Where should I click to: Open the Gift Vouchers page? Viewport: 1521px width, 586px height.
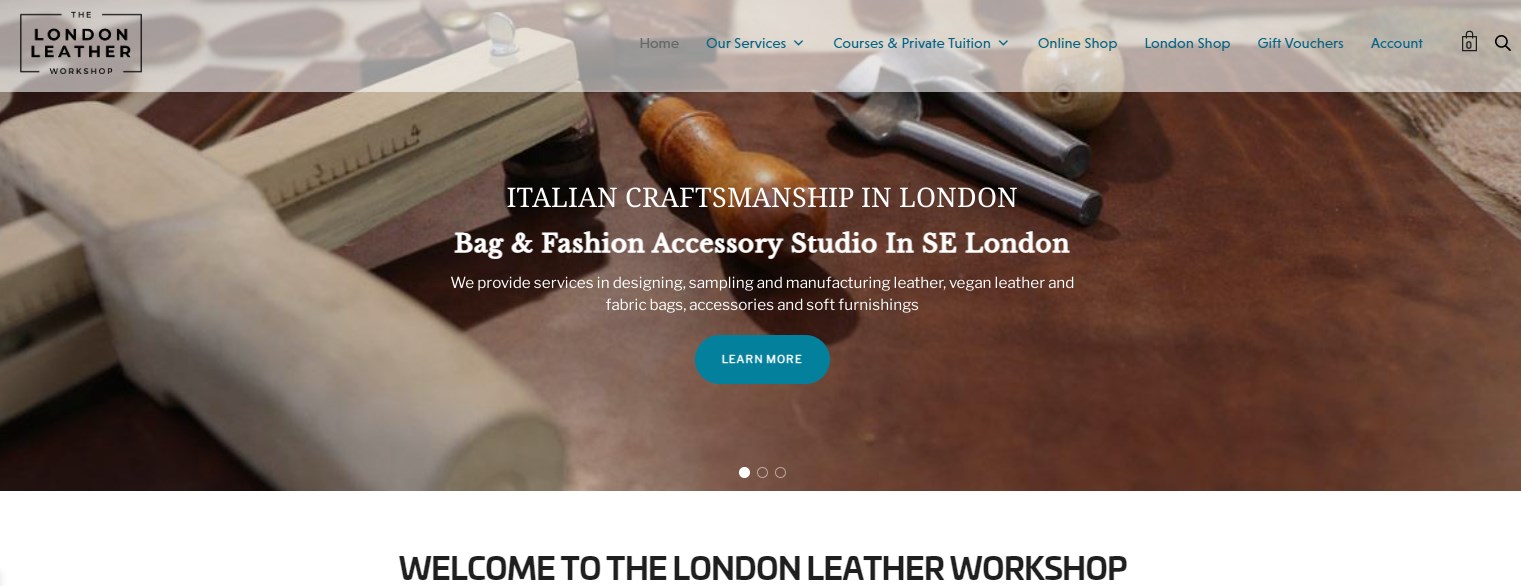coord(1300,43)
